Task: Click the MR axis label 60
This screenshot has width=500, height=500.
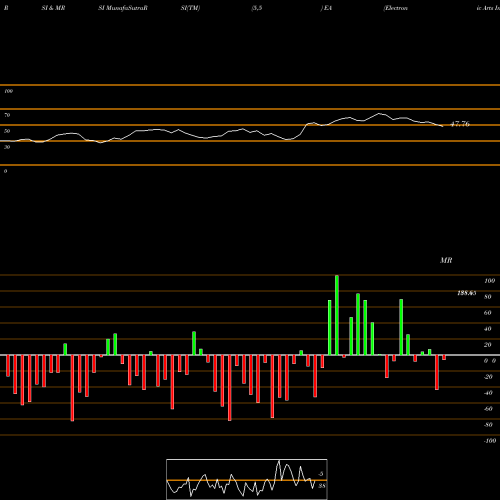Action: coord(488,313)
